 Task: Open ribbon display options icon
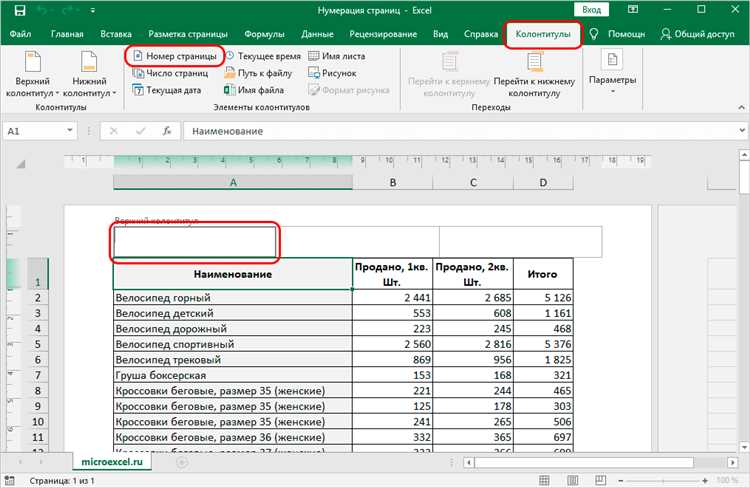(x=633, y=10)
